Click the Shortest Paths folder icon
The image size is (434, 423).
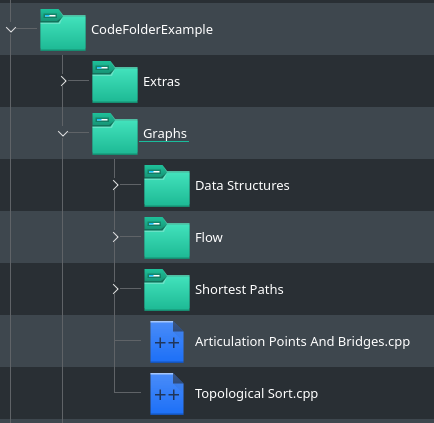click(x=167, y=290)
